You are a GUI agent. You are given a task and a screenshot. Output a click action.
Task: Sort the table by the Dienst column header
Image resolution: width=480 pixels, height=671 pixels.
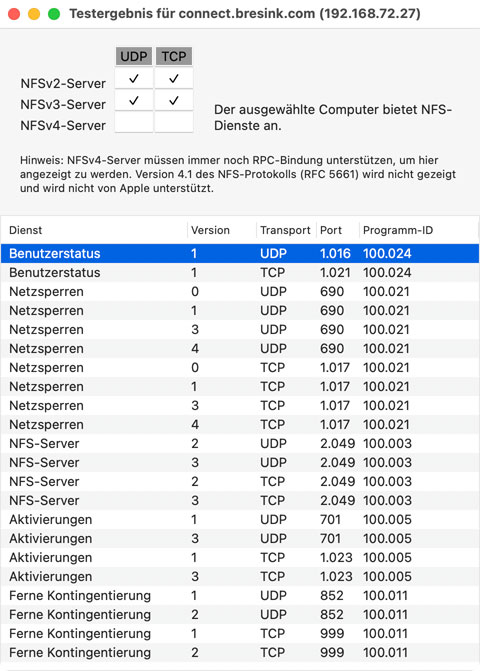[x=94, y=230]
